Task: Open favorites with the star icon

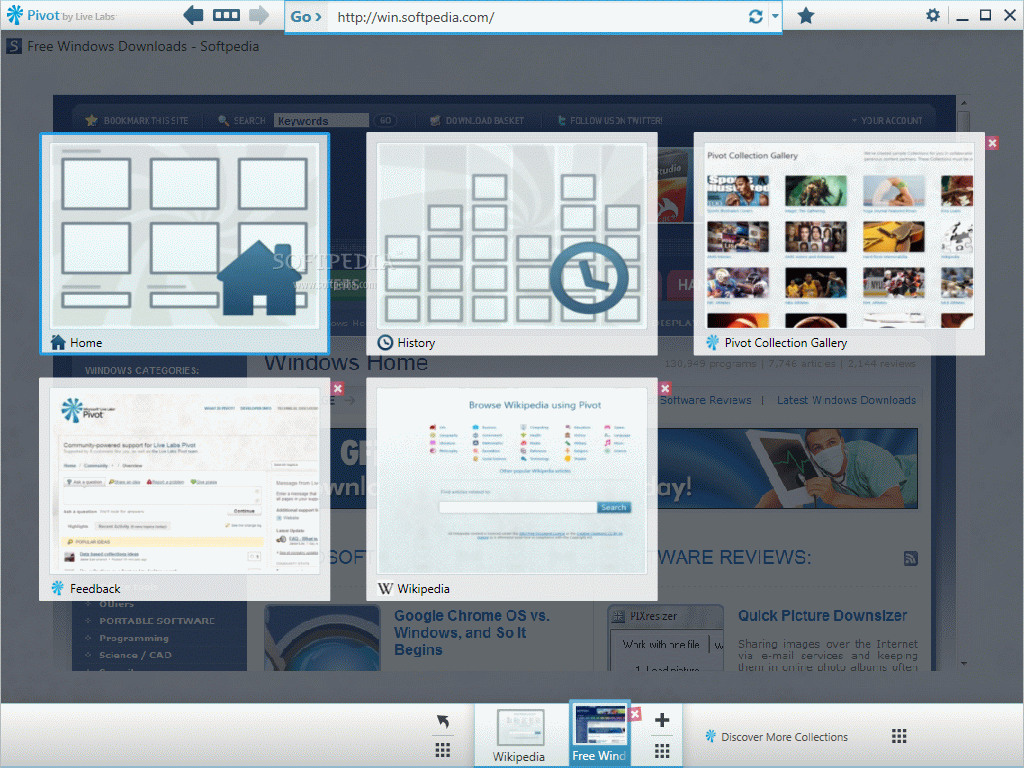Action: [x=806, y=16]
